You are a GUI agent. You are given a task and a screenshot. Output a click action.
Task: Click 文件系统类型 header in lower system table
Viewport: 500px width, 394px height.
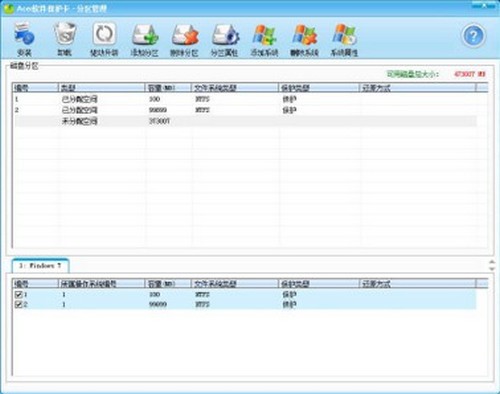[235, 284]
